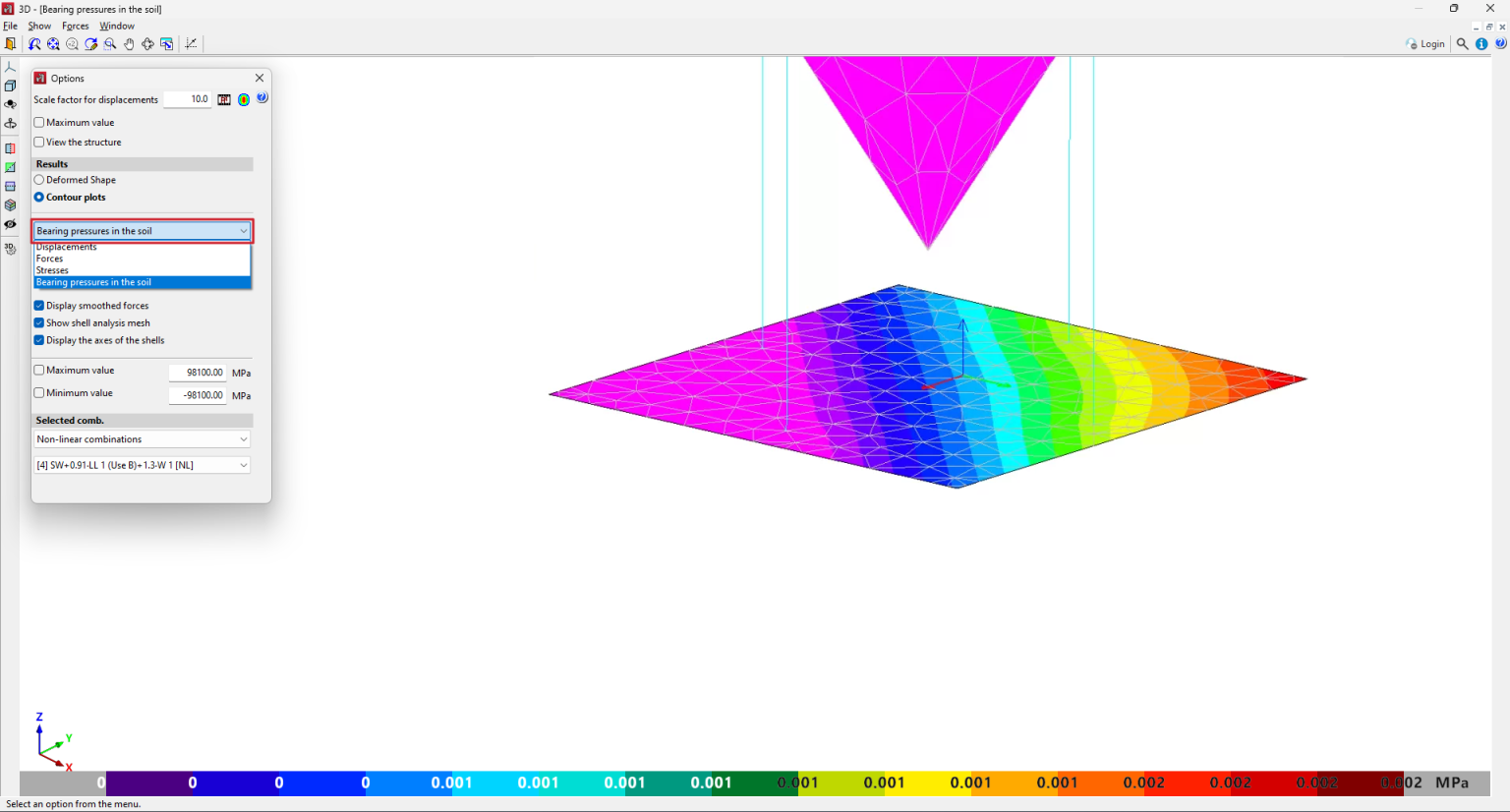Image resolution: width=1510 pixels, height=812 pixels.
Task: Open the Forces menu
Action: pyautogui.click(x=75, y=26)
